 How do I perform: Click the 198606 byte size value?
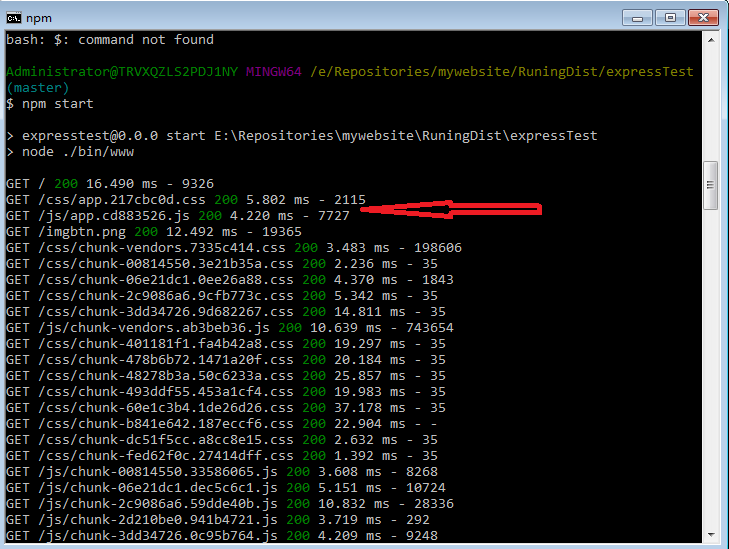(438, 247)
